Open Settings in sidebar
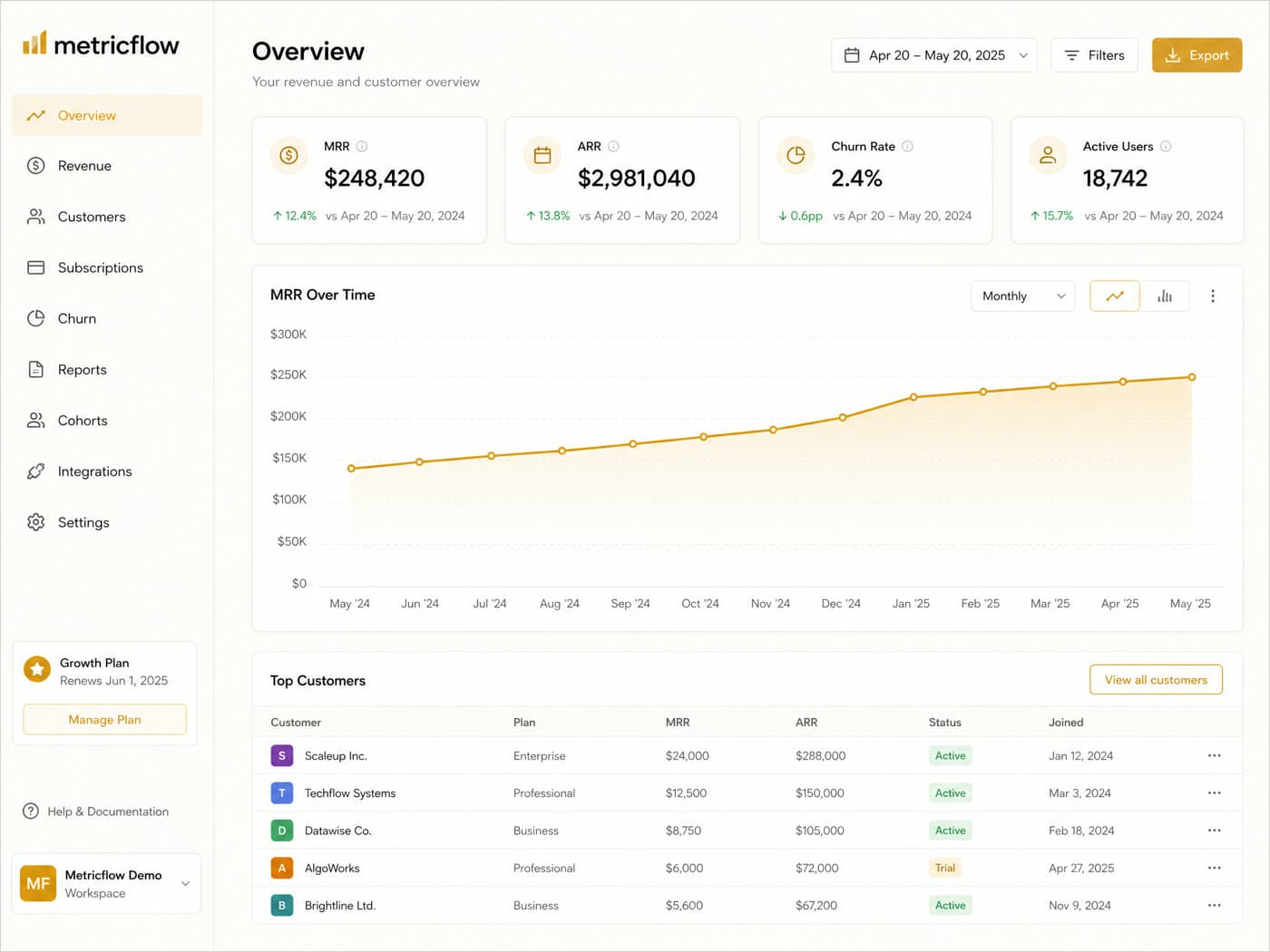The height and width of the screenshot is (952, 1270). (x=107, y=522)
